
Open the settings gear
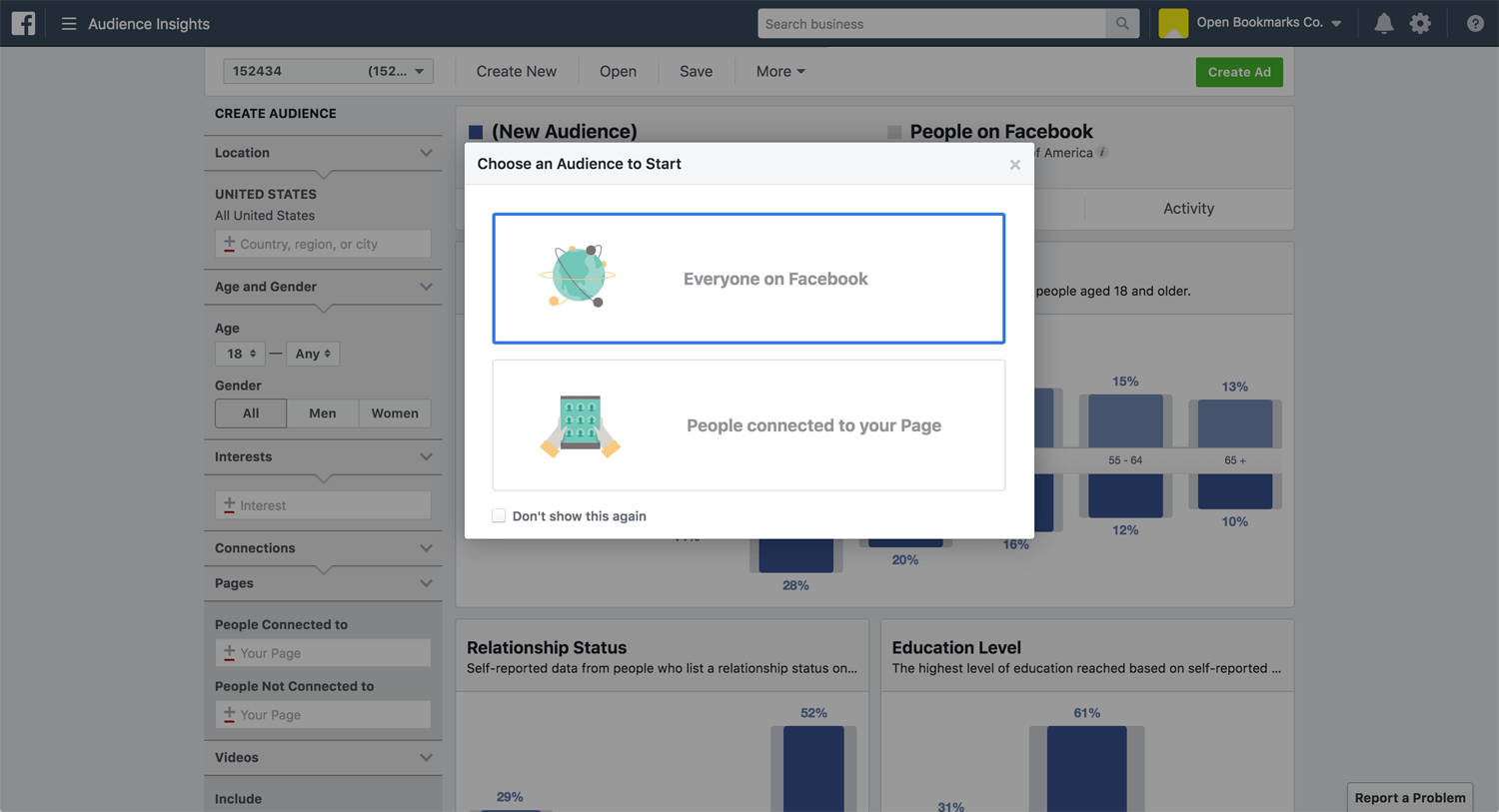click(1420, 23)
